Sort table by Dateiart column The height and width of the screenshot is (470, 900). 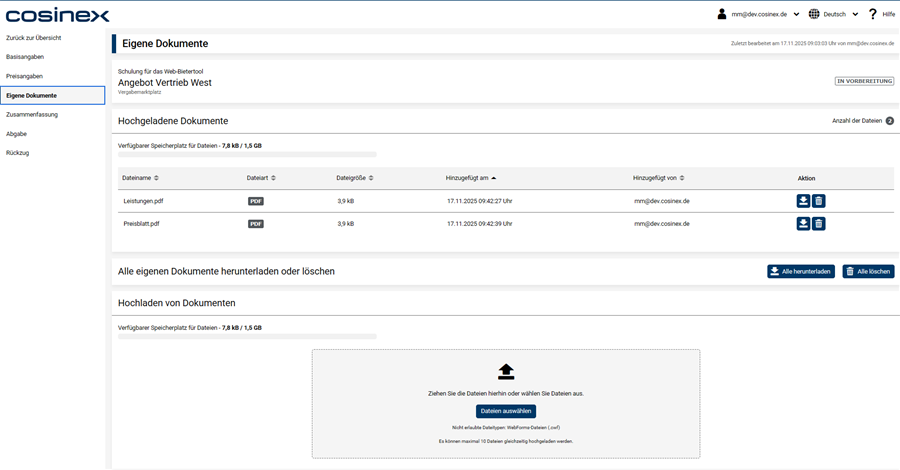point(261,178)
